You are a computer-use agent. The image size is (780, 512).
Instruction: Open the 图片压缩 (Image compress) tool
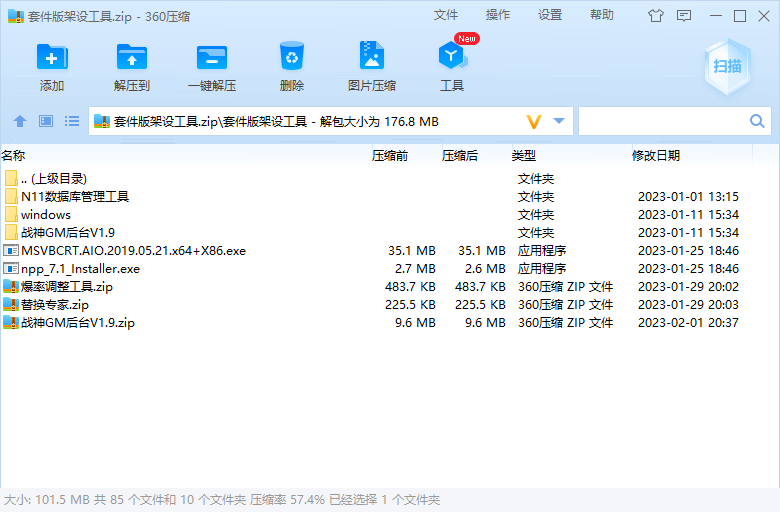pyautogui.click(x=372, y=55)
